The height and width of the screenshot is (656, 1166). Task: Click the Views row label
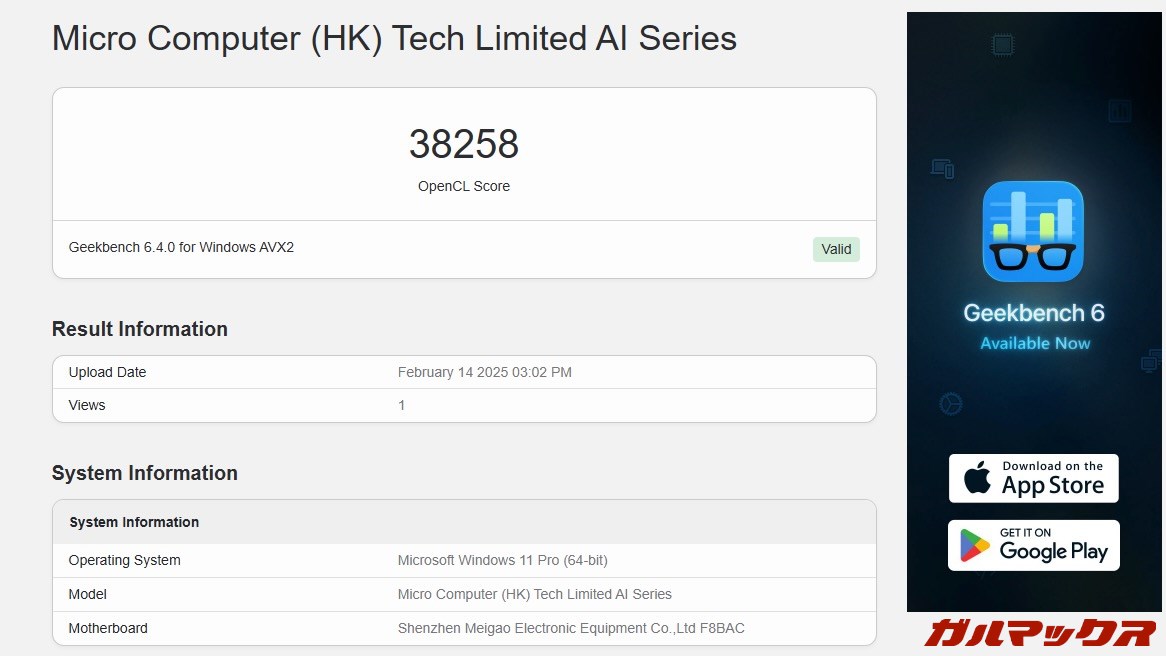point(87,405)
